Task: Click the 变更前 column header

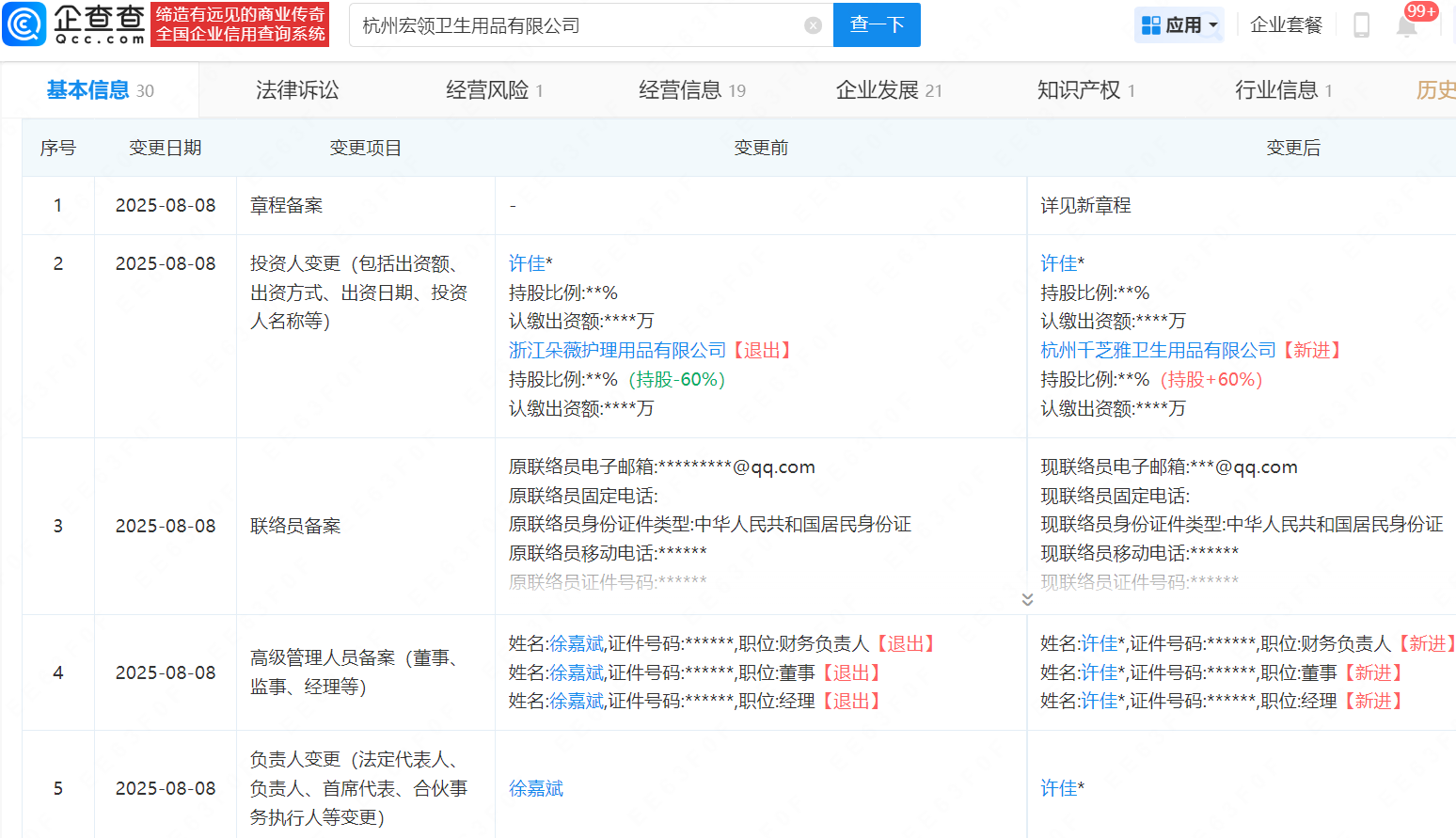Action: [761, 149]
